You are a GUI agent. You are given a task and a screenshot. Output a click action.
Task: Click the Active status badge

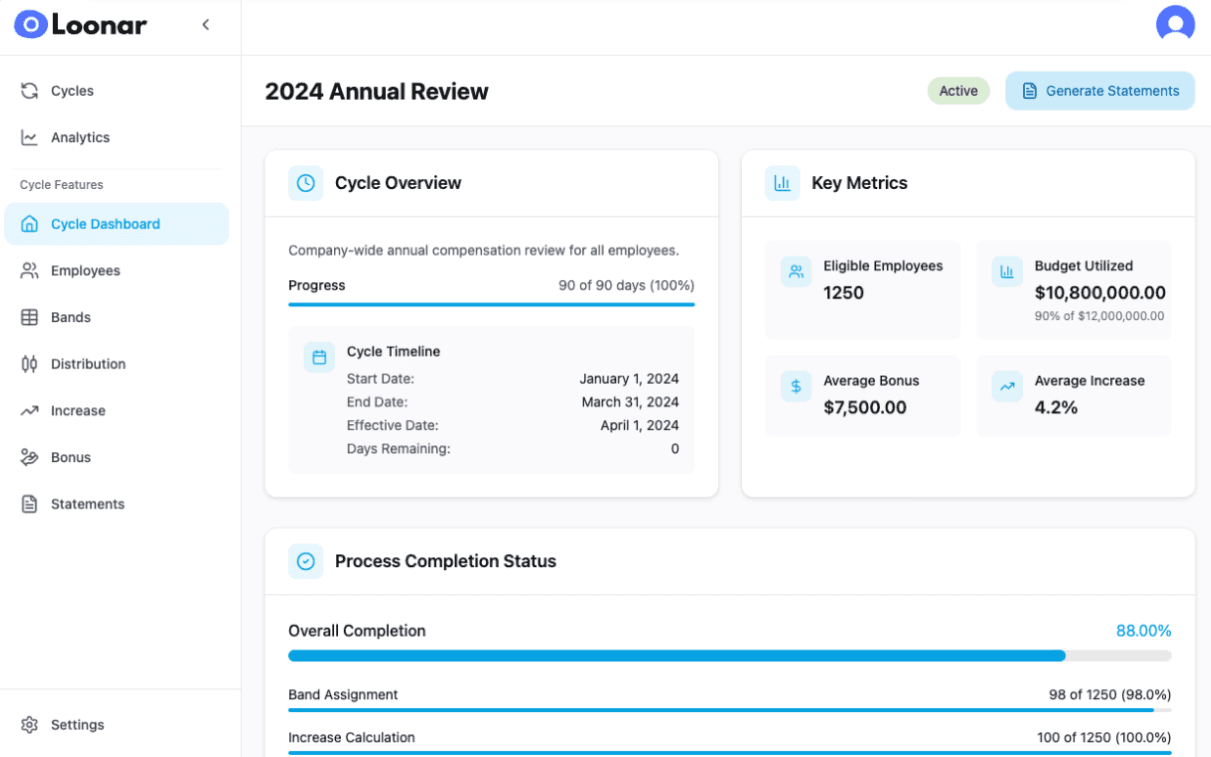pos(957,90)
